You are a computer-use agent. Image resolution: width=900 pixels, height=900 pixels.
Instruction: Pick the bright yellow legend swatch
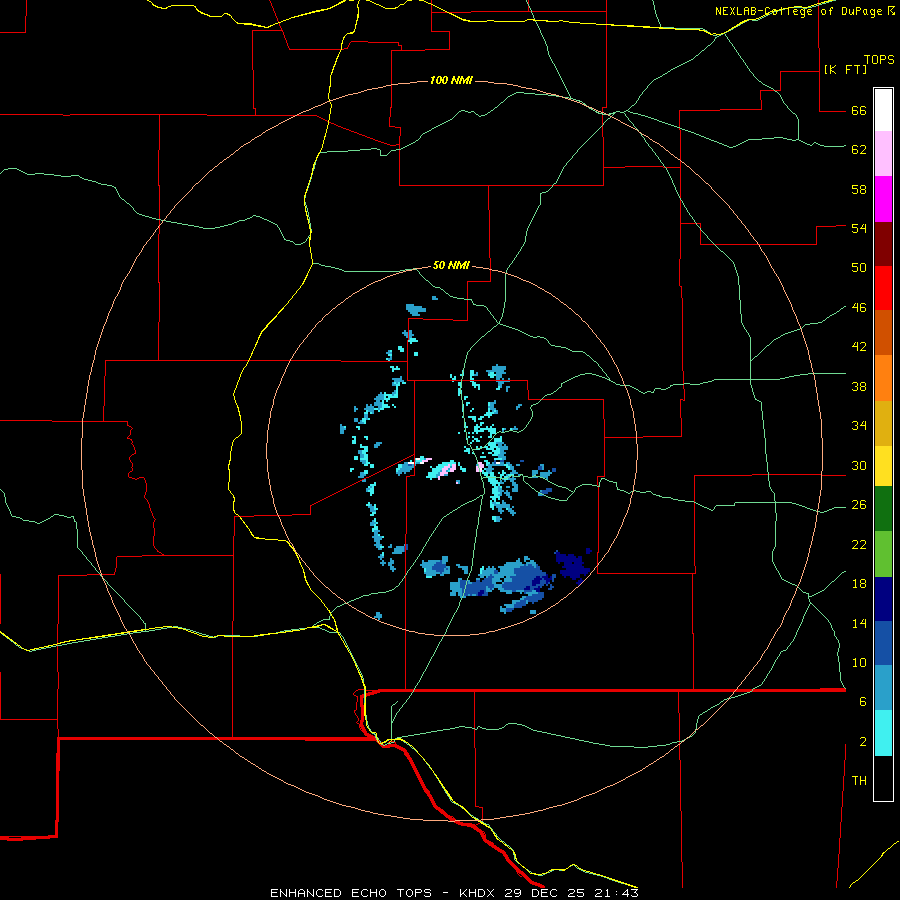(x=883, y=466)
